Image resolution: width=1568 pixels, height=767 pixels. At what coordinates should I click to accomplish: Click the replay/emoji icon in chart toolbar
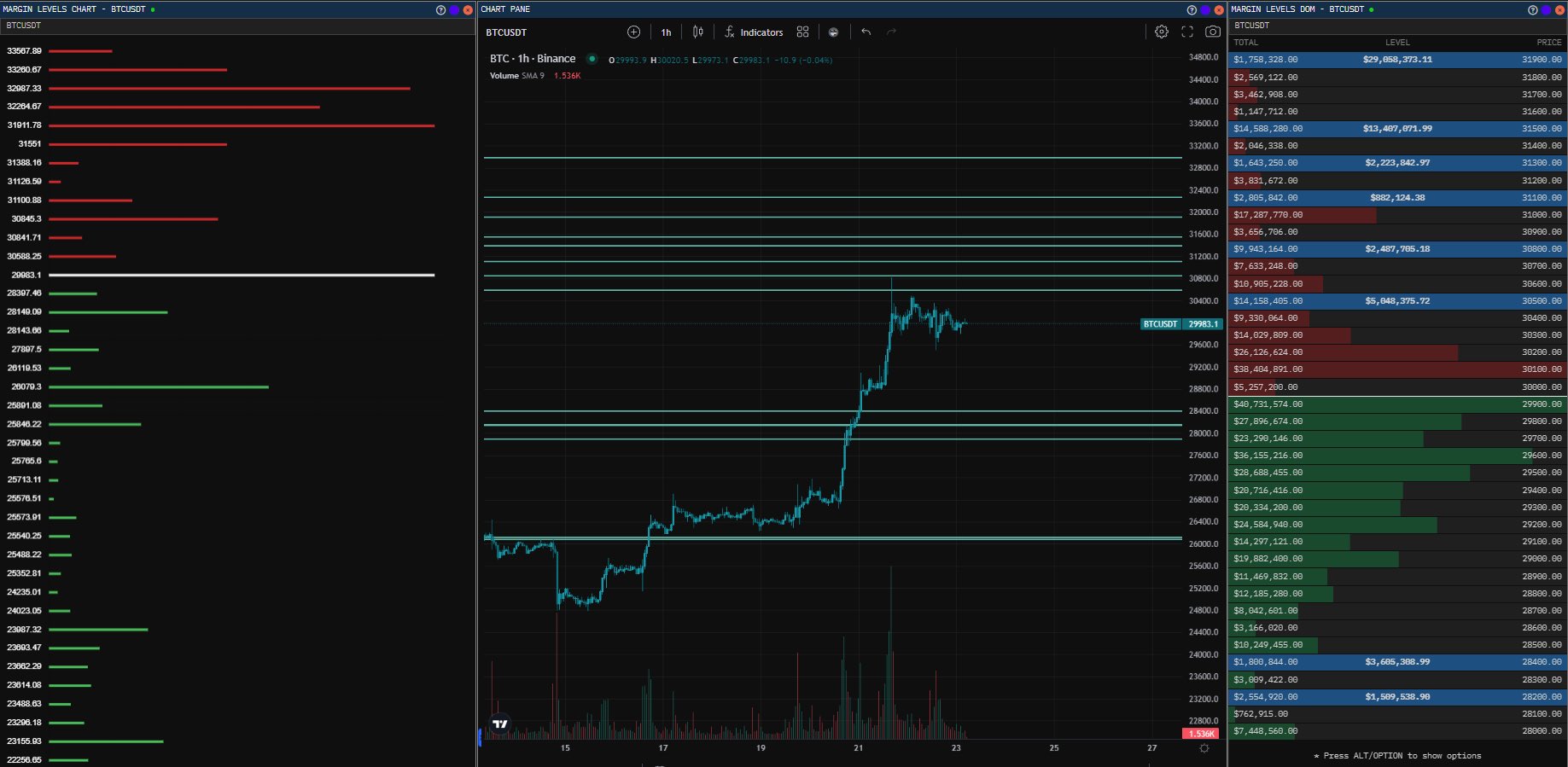[833, 32]
